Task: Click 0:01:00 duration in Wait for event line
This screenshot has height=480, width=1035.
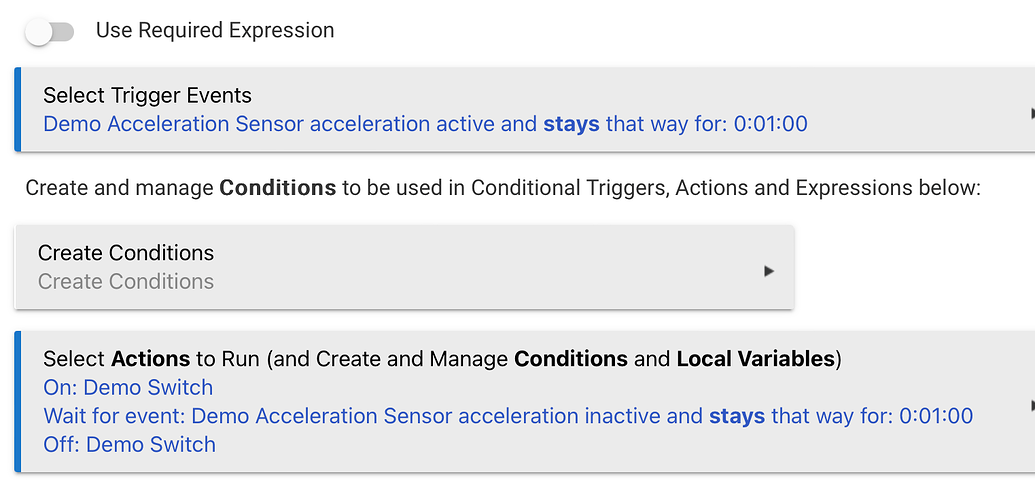Action: point(935,416)
